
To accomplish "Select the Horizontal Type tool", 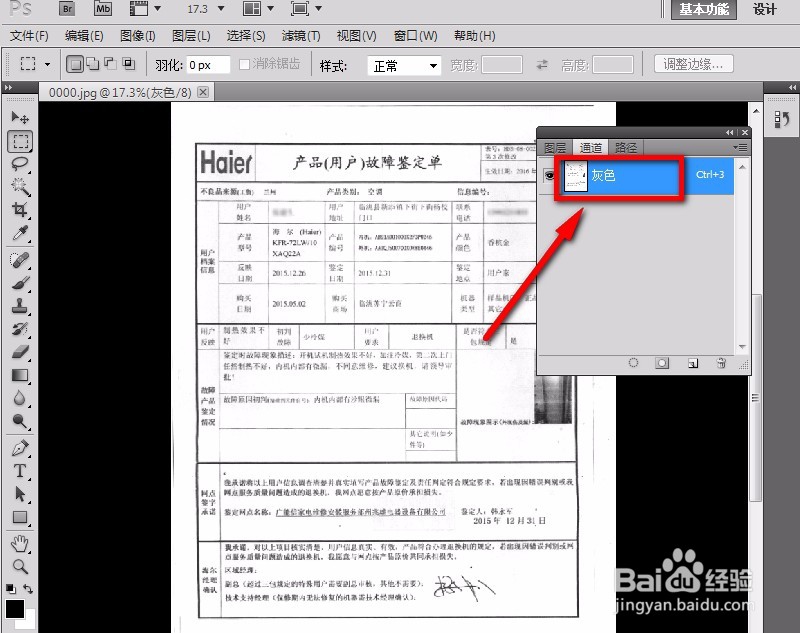I will [x=20, y=471].
